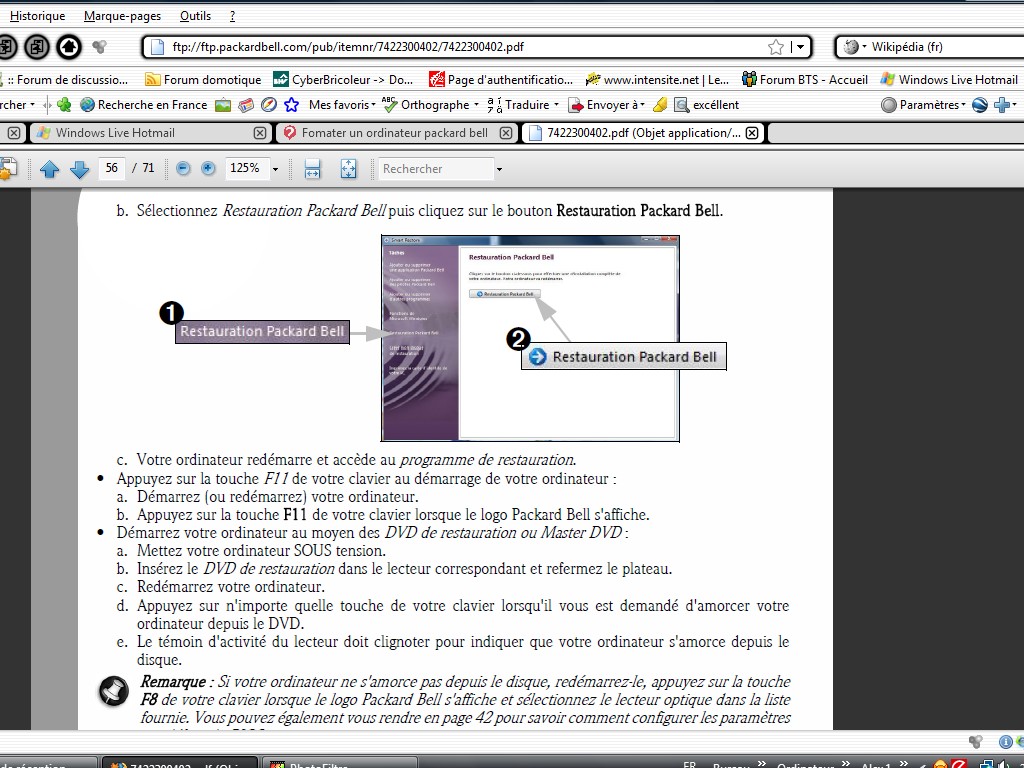Click the PDF zoom in plus button
The height and width of the screenshot is (768, 1024).
(208, 169)
